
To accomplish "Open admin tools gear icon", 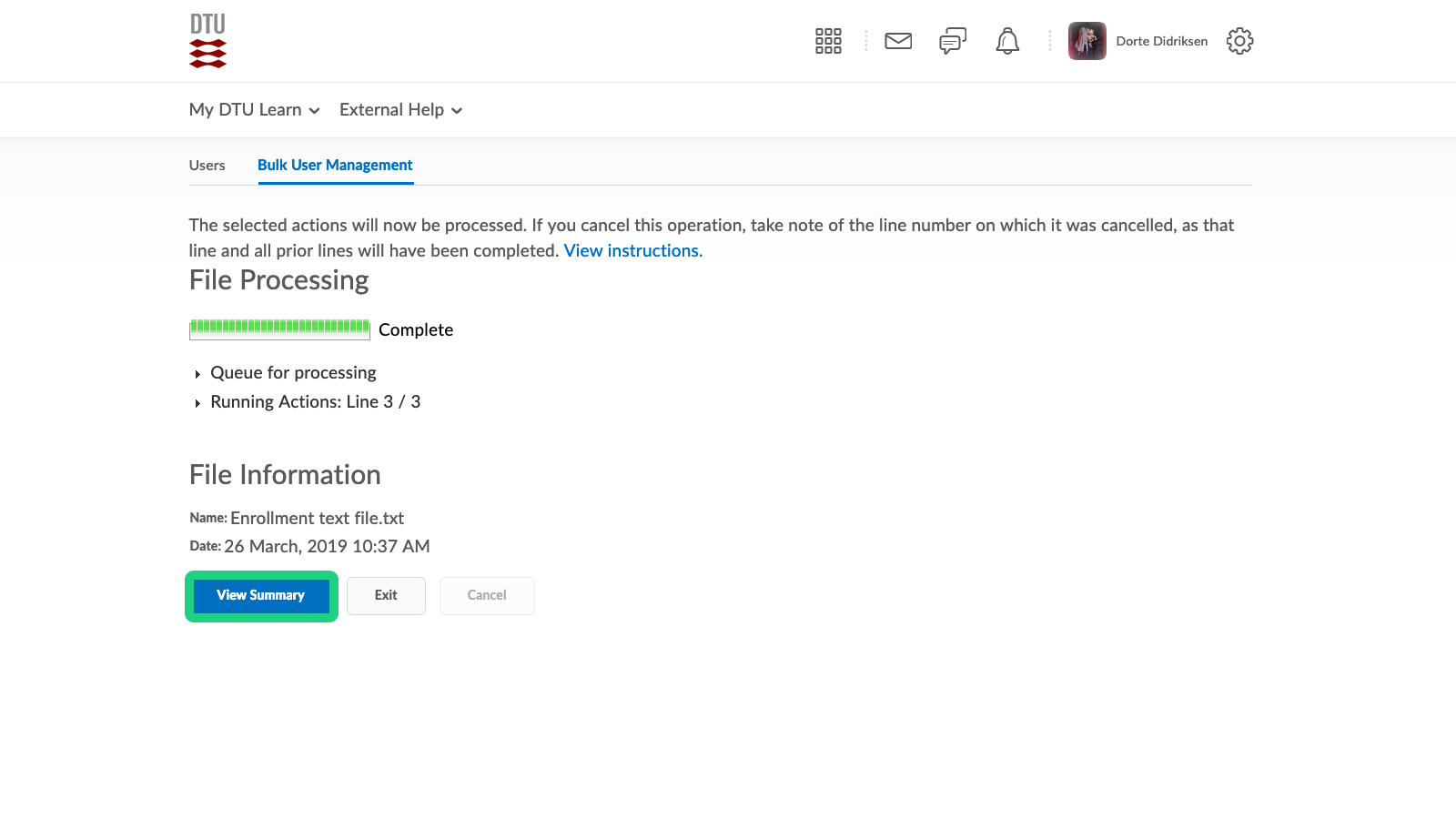I will (1239, 41).
